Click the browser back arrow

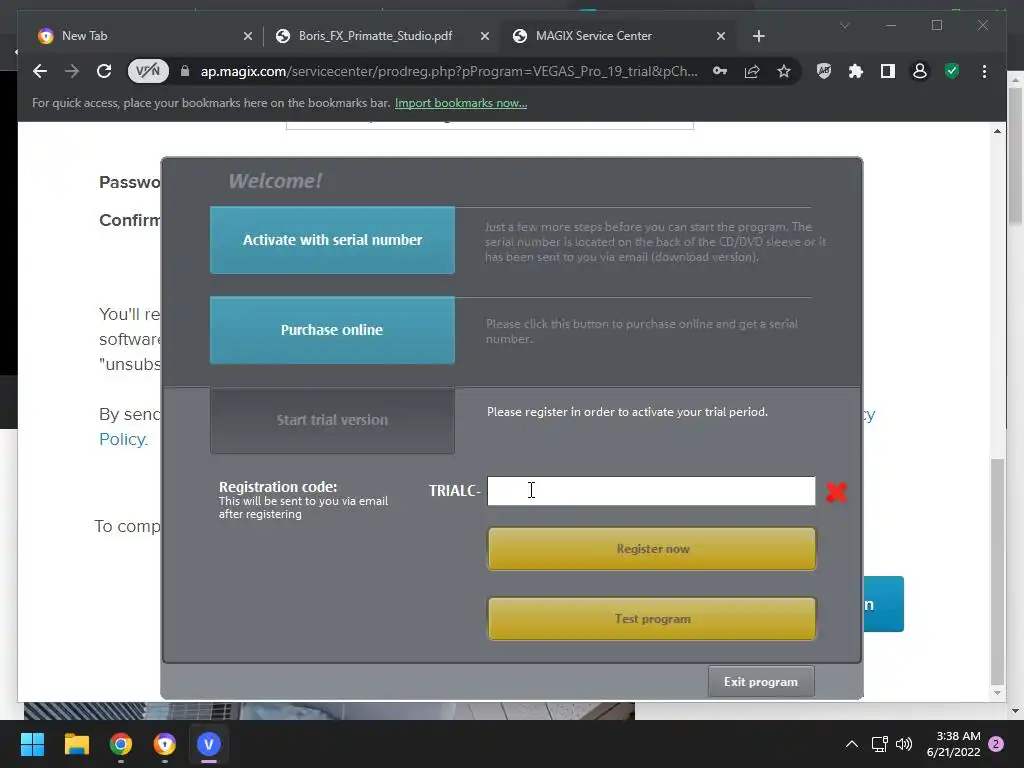point(40,71)
